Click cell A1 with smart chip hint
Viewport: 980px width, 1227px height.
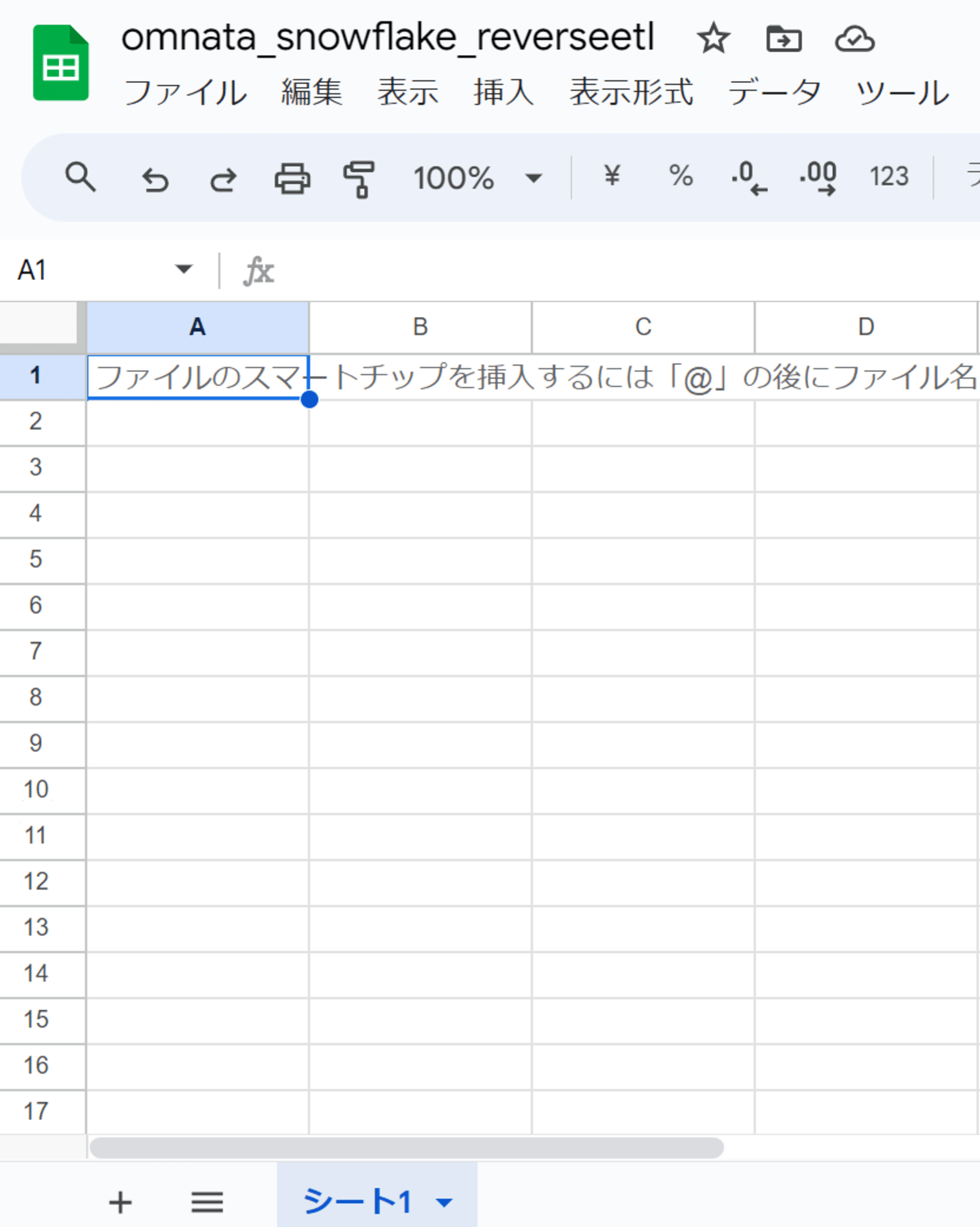(197, 377)
